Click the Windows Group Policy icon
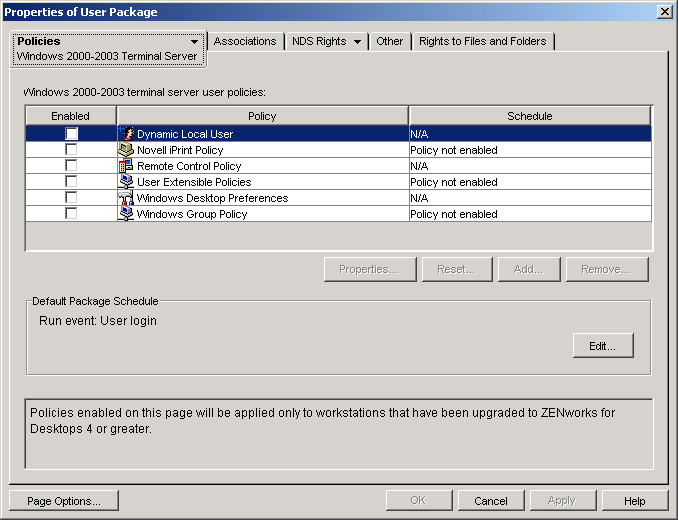Screen dimensions: 678x520 [x=126, y=214]
